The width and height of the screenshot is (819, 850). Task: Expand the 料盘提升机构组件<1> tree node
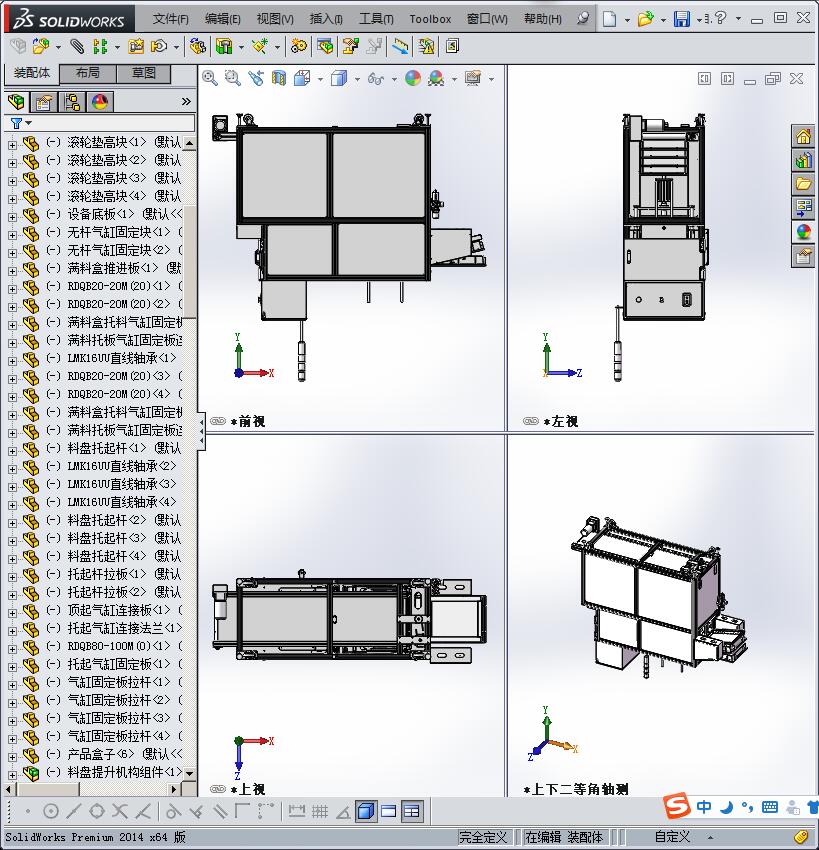click(x=12, y=775)
